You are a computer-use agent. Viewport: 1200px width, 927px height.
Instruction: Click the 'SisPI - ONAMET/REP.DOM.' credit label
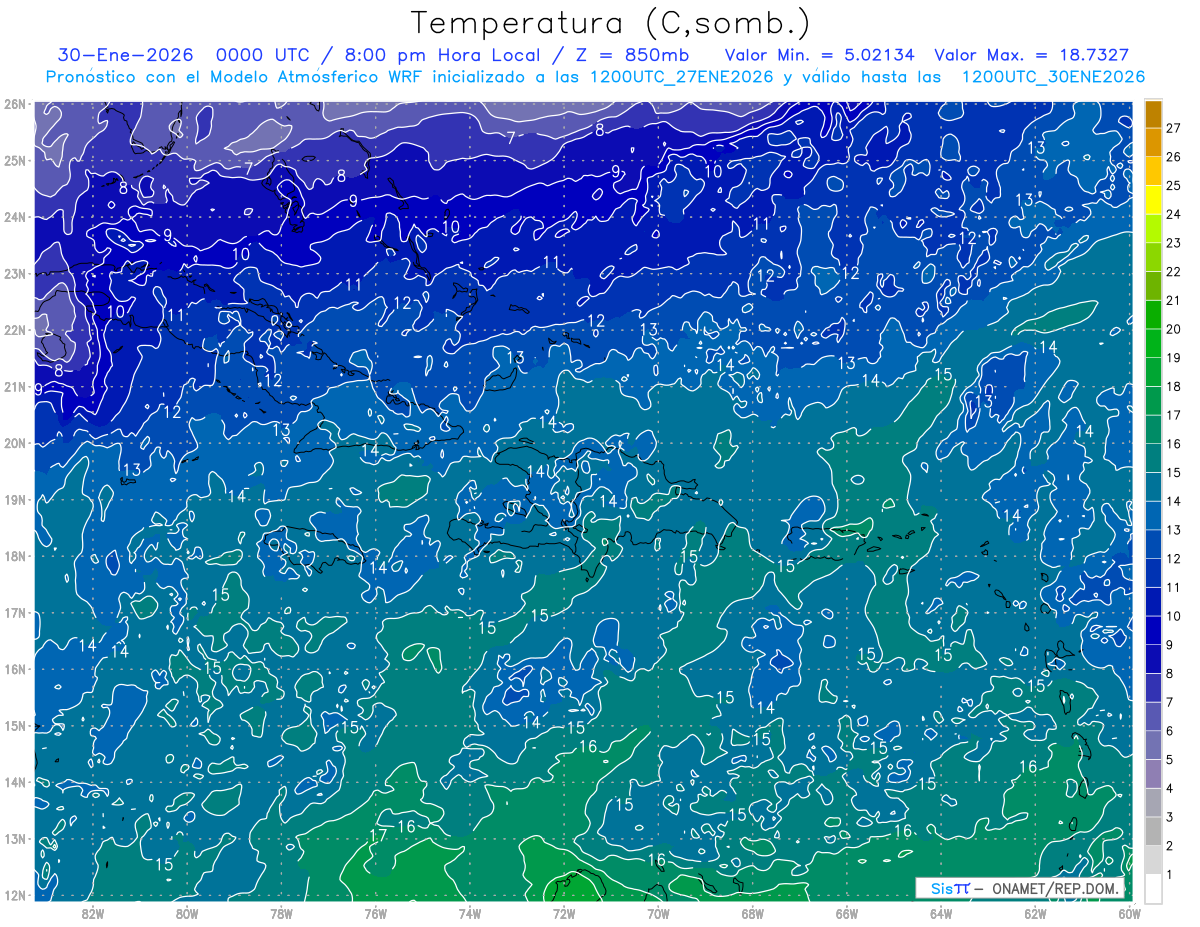pyautogui.click(x=1020, y=888)
